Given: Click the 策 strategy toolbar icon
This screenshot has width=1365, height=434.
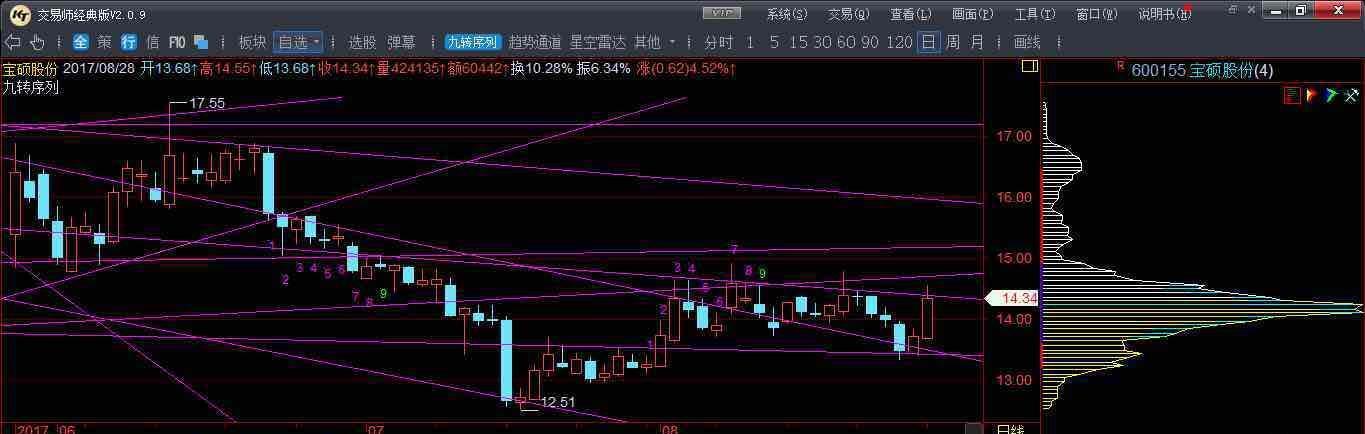Looking at the screenshot, I should click(104, 43).
